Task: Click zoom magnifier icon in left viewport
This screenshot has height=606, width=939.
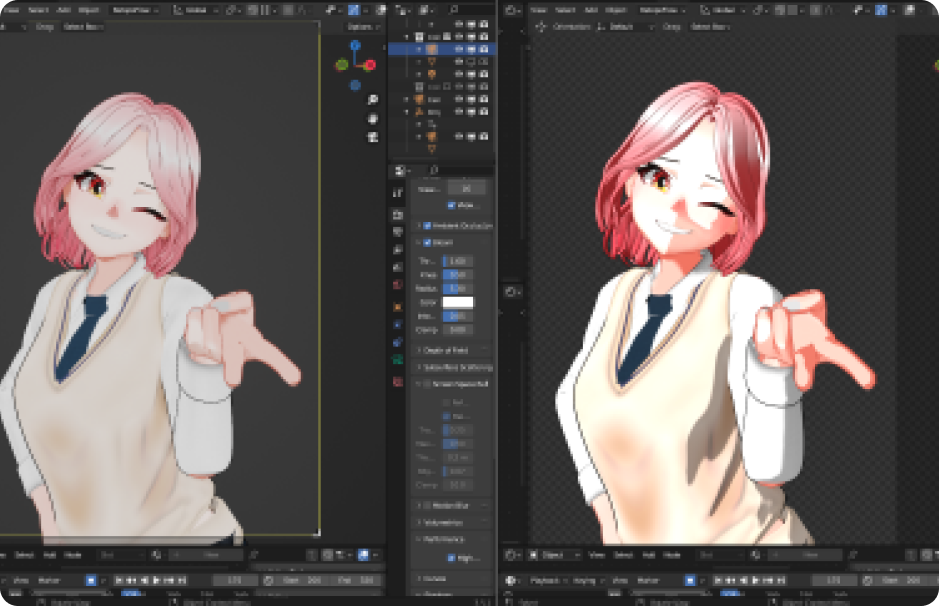Action: 372,100
